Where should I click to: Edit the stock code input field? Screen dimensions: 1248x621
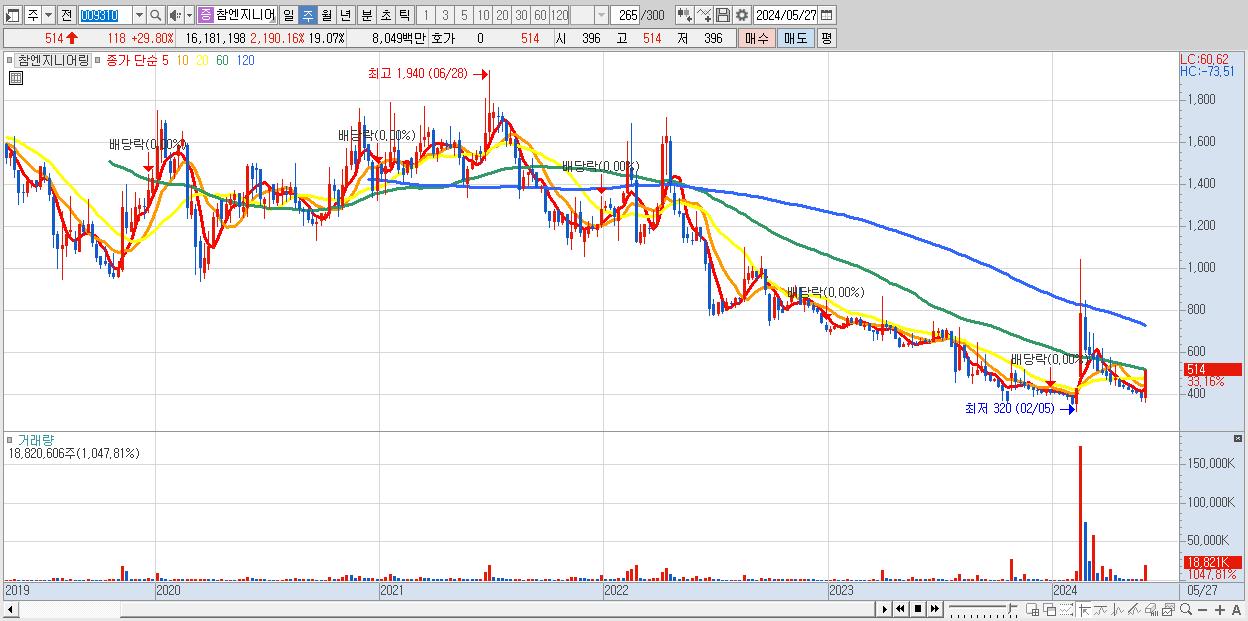[104, 15]
